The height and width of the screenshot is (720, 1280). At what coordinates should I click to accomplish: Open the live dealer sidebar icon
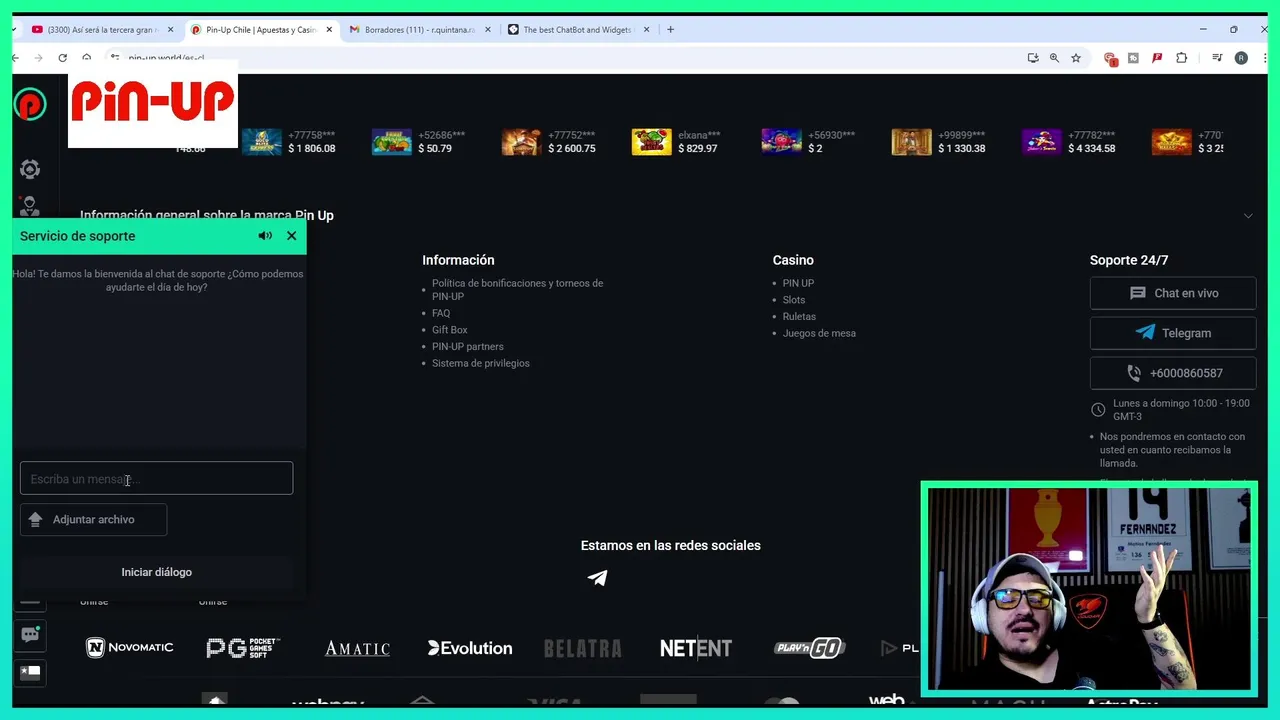click(30, 206)
